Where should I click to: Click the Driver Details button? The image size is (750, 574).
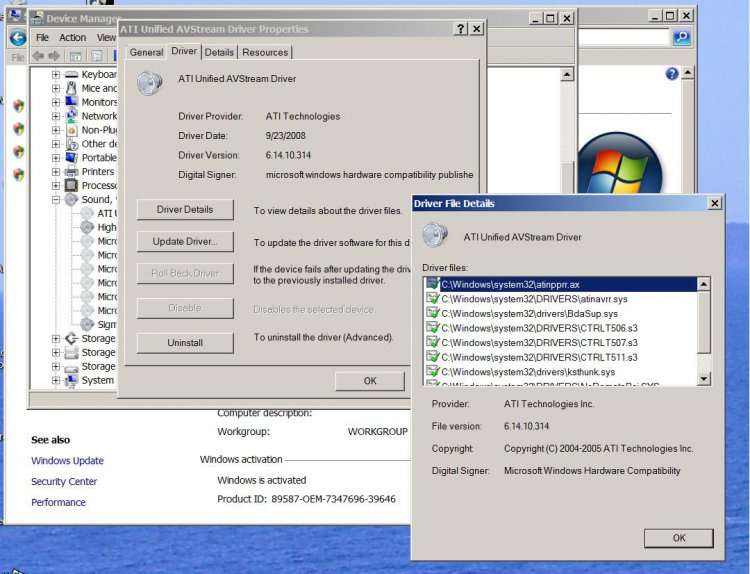[x=185, y=210]
